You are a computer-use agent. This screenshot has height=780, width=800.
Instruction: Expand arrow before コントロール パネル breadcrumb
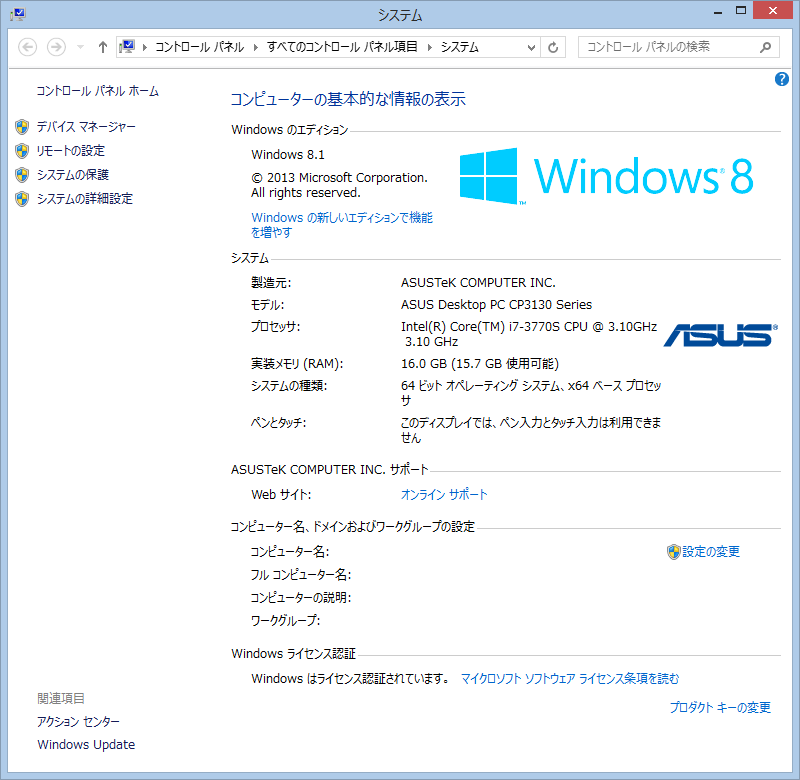pos(145,47)
